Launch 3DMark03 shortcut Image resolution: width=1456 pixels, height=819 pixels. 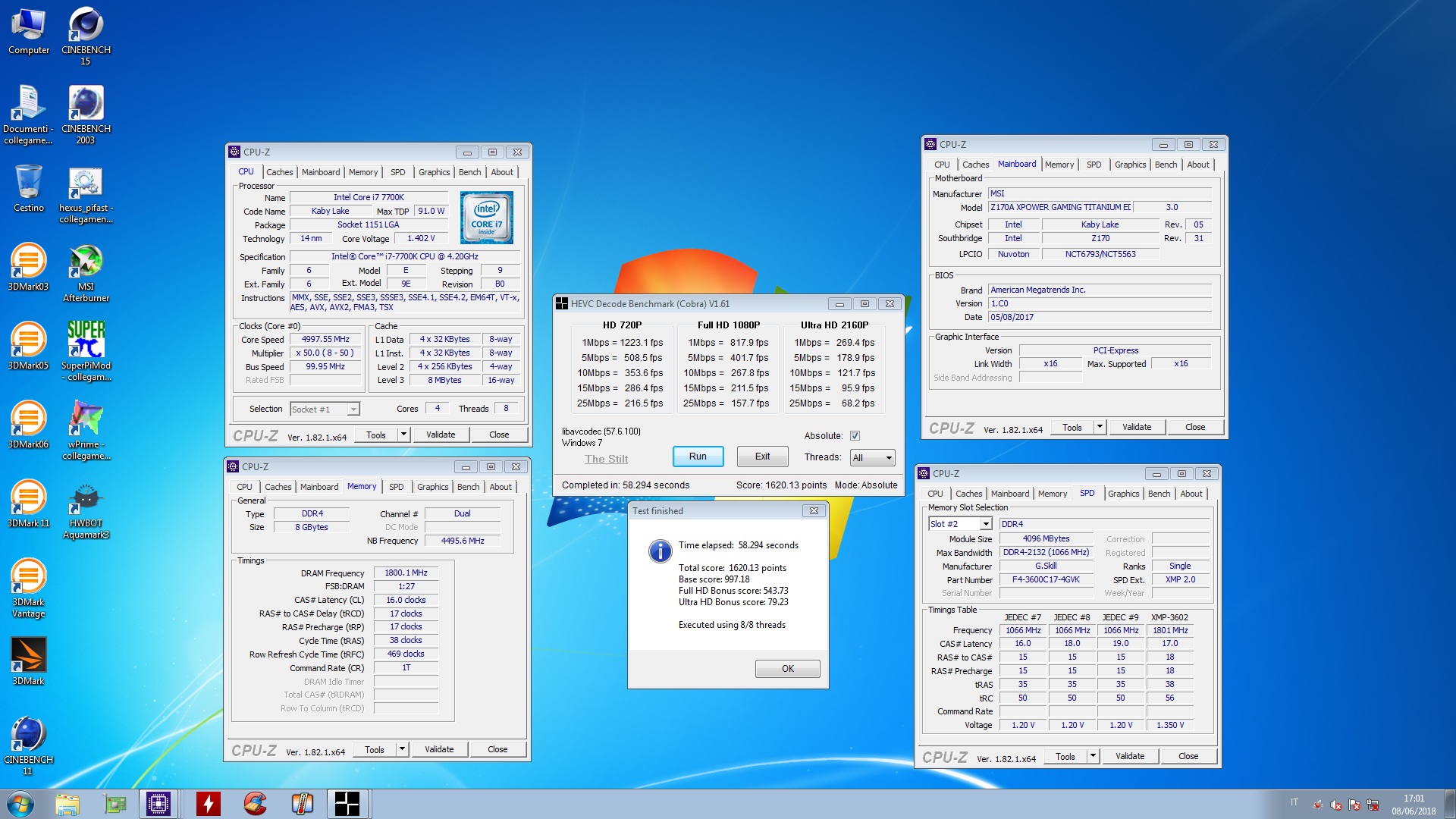coord(28,268)
